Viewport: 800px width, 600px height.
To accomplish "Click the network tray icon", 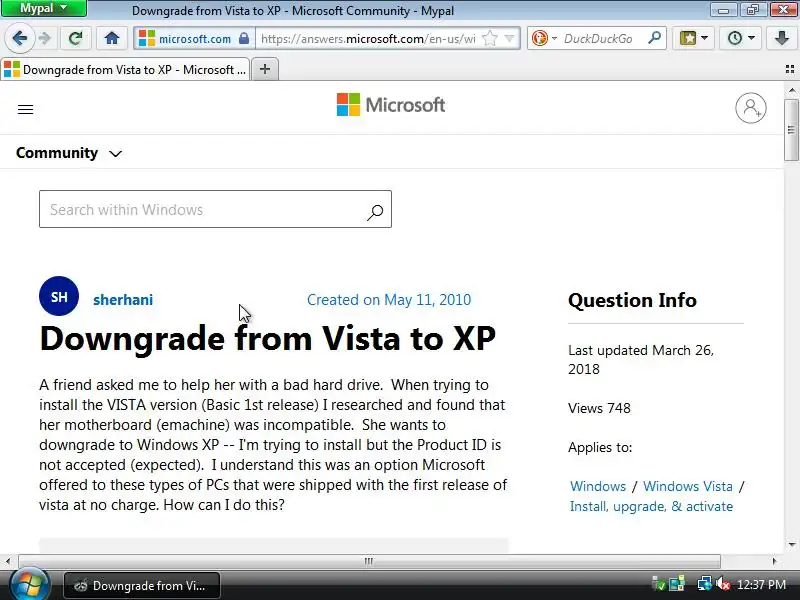I will pyautogui.click(x=705, y=584).
